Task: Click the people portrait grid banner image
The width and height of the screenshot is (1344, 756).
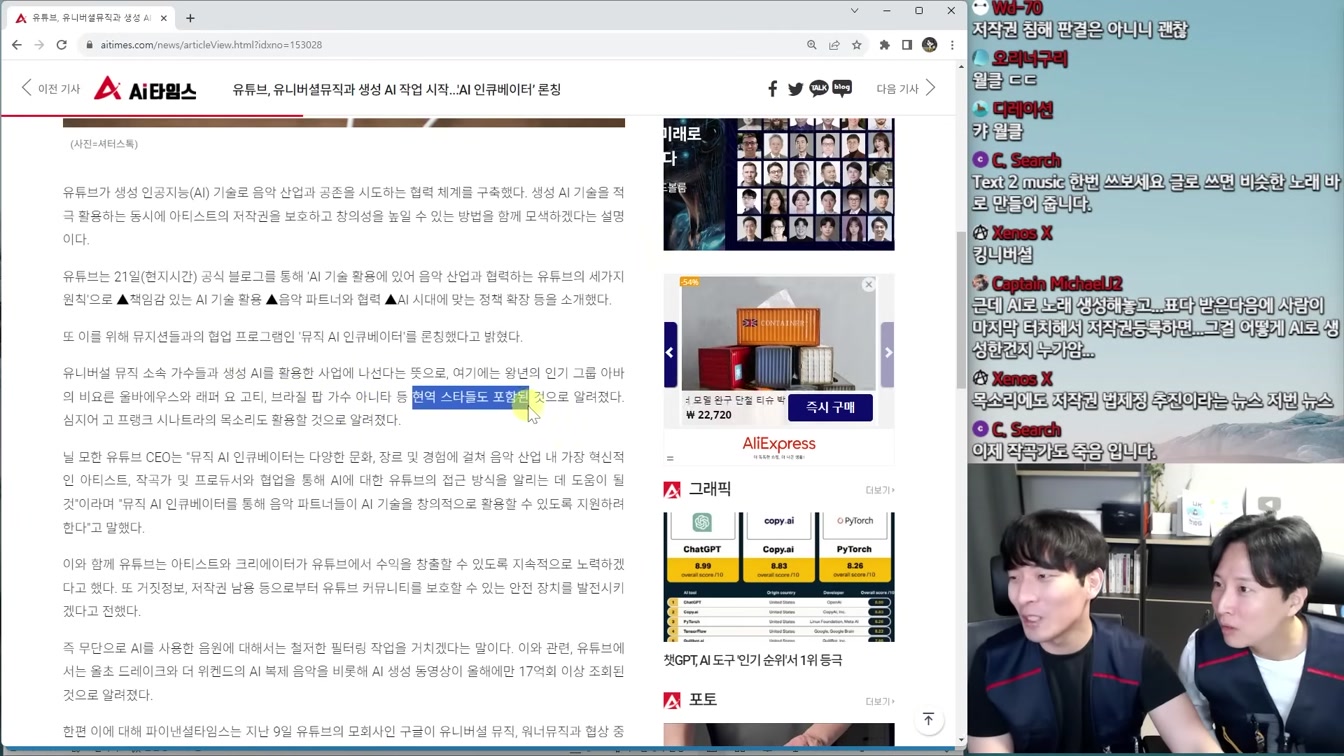Action: point(779,184)
